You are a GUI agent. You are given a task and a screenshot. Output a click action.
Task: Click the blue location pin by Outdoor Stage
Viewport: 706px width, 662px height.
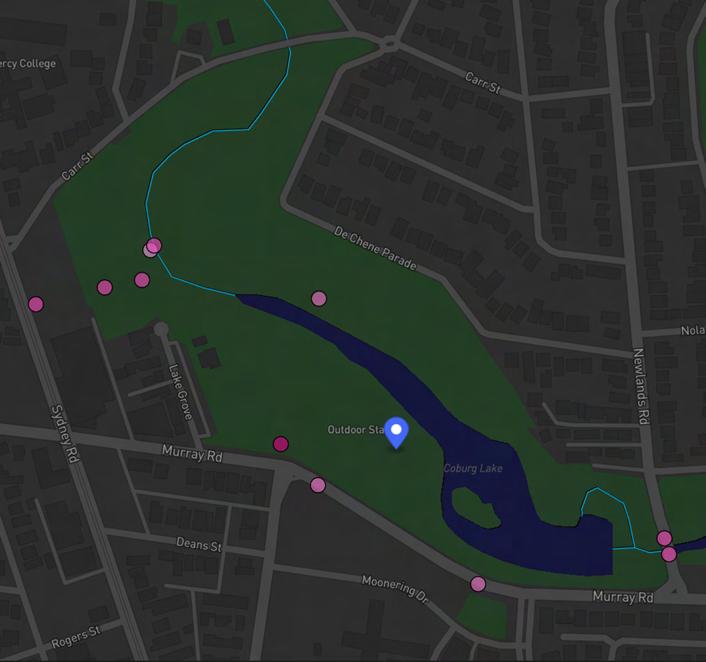click(396, 433)
